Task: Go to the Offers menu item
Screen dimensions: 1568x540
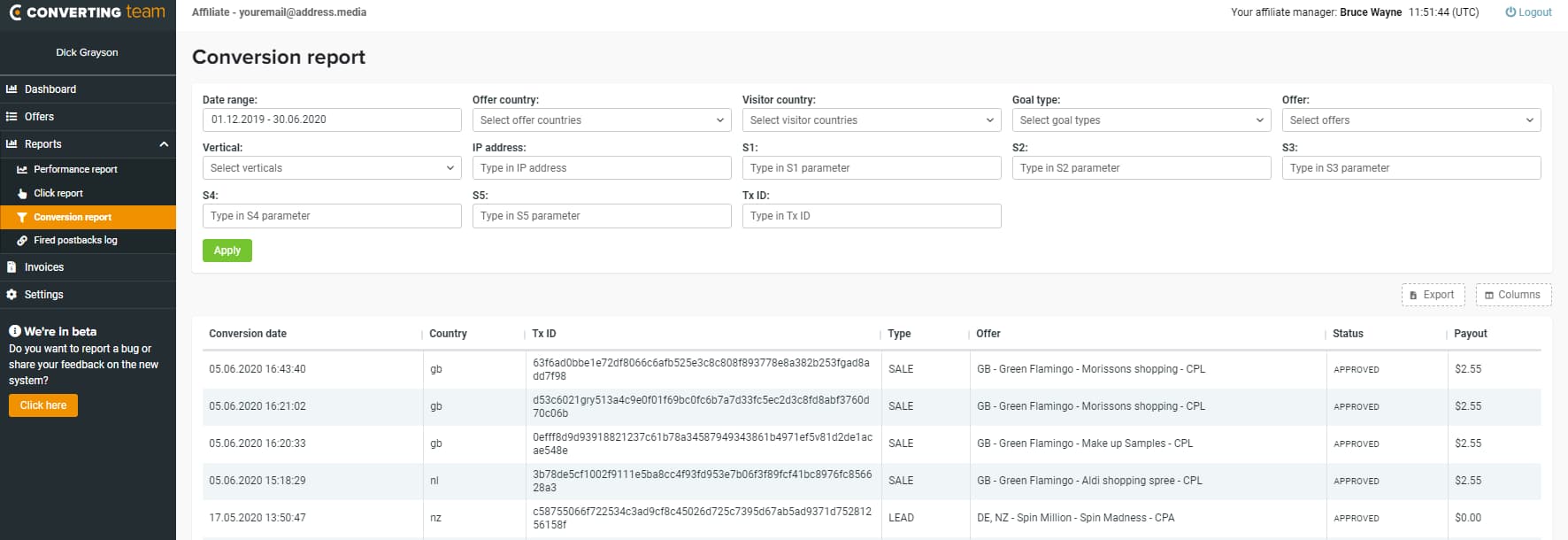Action: (88, 117)
